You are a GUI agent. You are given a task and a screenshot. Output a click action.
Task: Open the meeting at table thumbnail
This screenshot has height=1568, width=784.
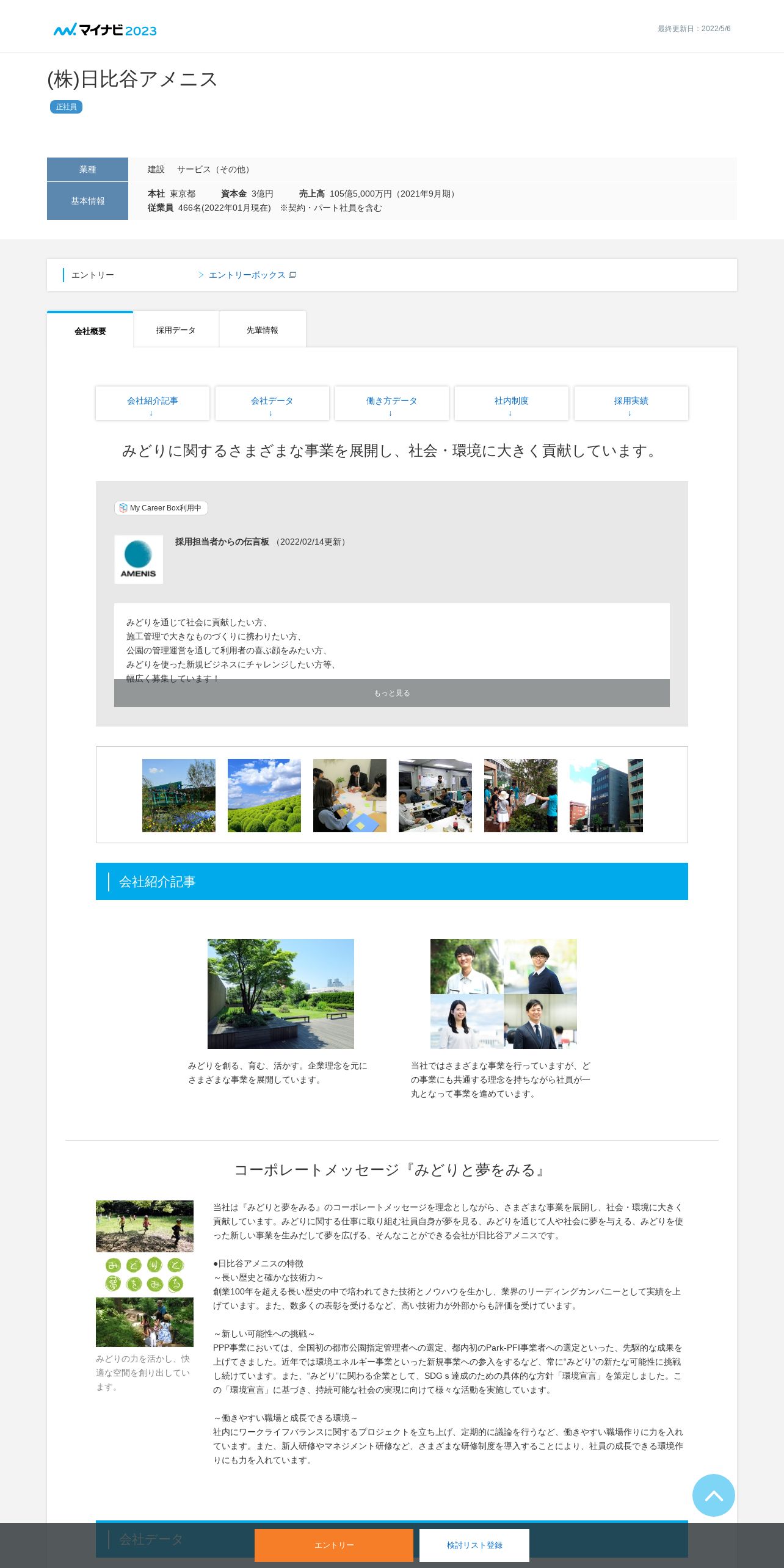350,796
